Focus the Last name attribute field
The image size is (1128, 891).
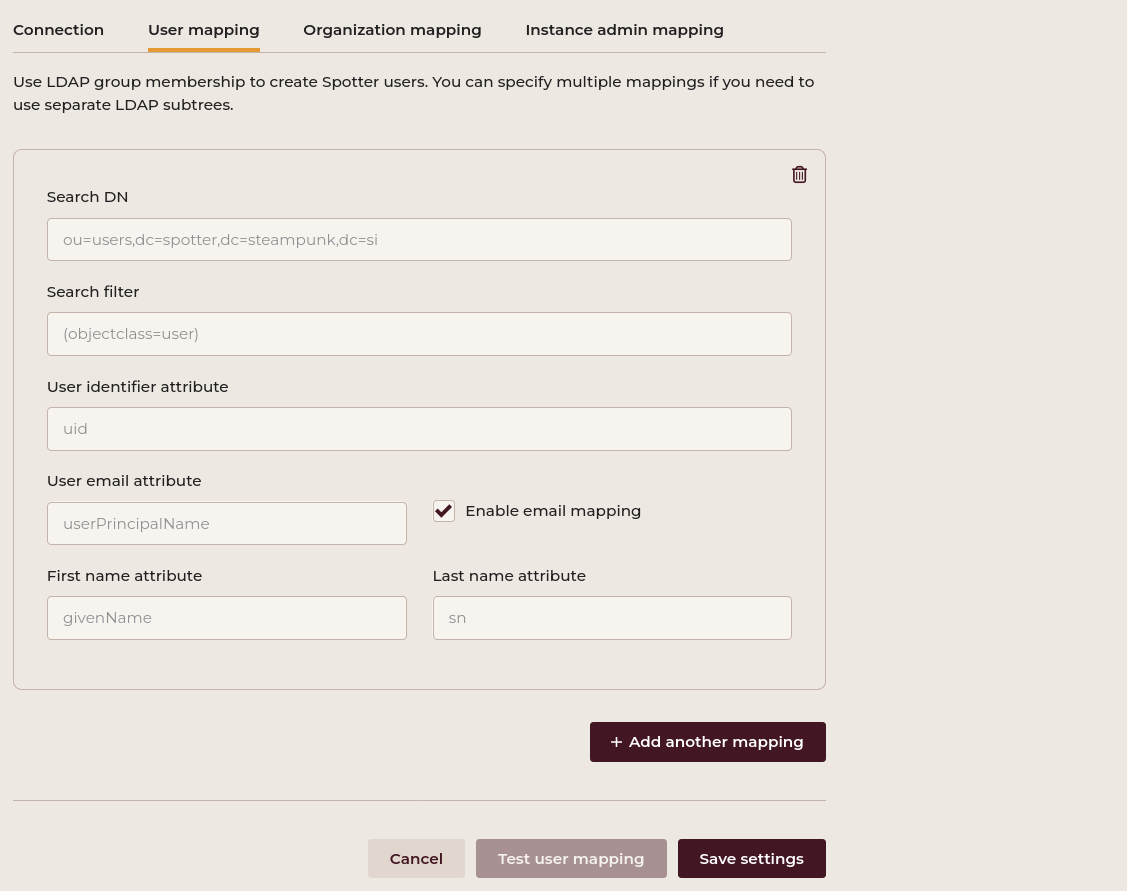tap(612, 618)
